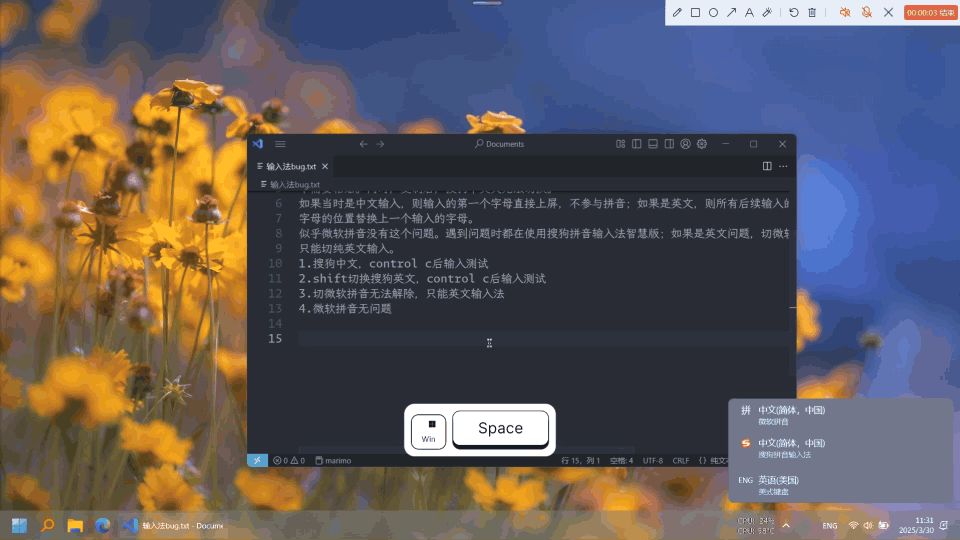Toggle the muted microphone in recorder
This screenshot has height=540, width=960.
[x=866, y=13]
